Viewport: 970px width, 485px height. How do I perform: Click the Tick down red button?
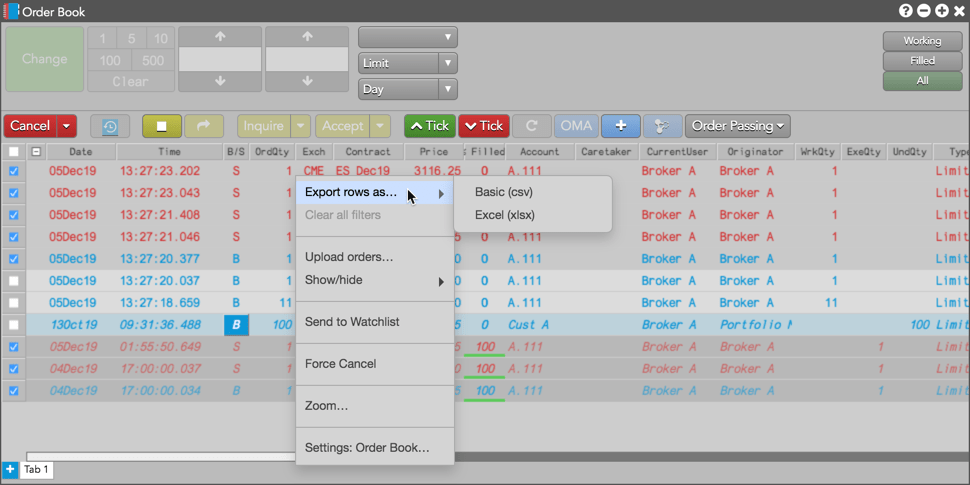point(484,126)
